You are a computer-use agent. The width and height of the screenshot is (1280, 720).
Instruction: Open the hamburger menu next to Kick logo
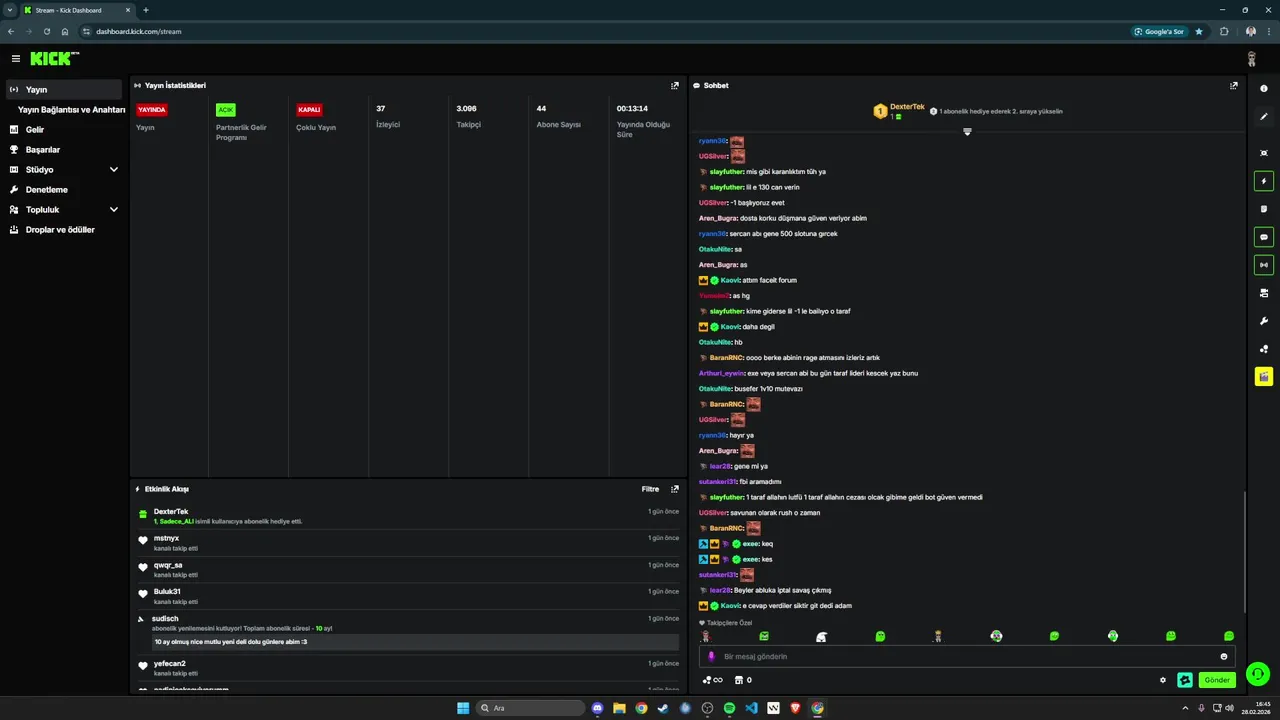point(16,59)
